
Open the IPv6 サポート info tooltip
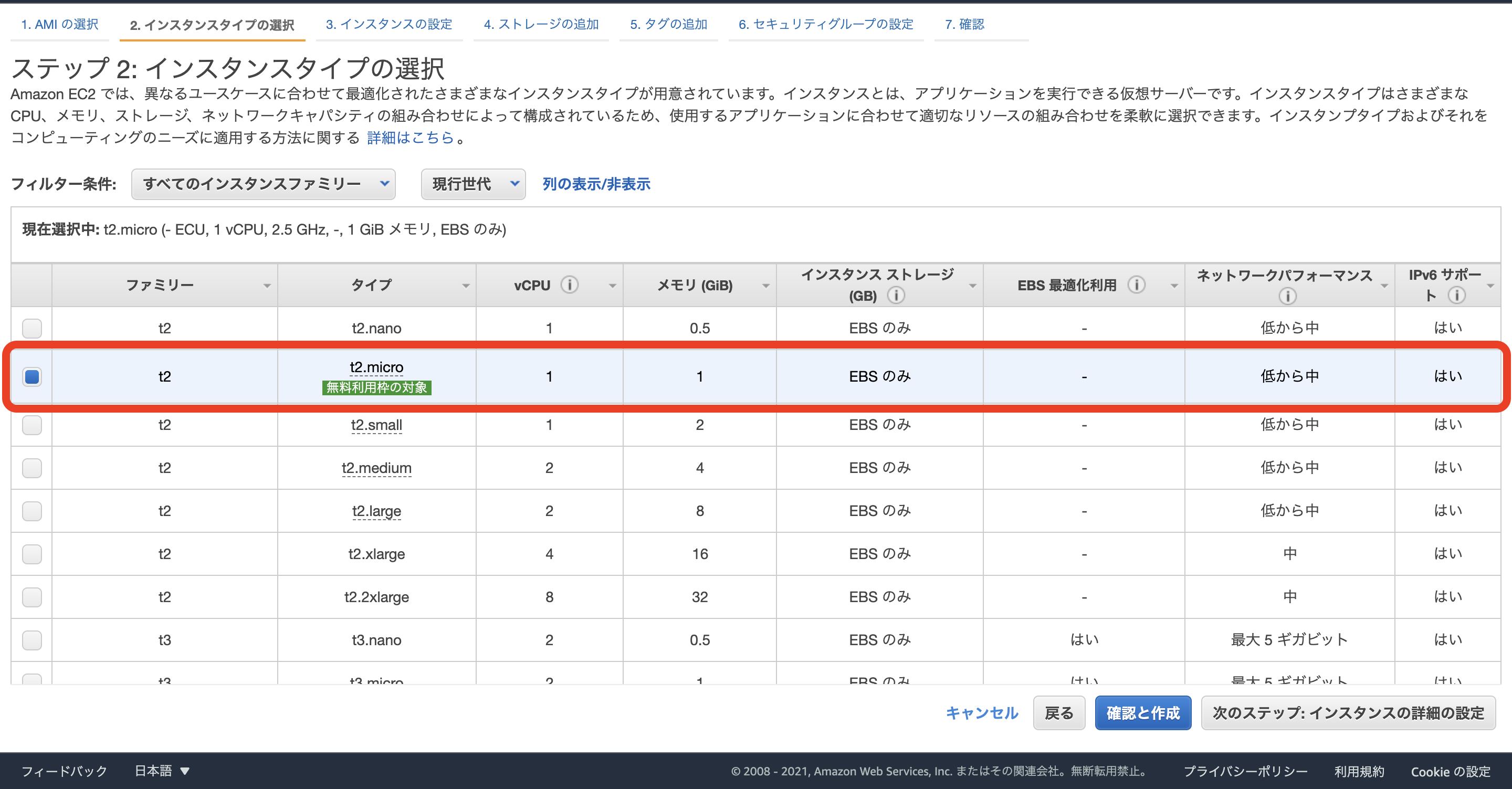click(1457, 296)
